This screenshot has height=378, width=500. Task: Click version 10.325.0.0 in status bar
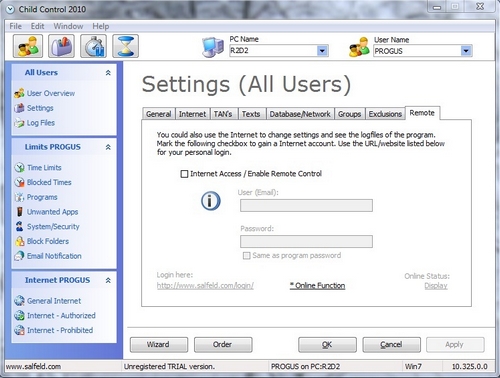point(469,366)
